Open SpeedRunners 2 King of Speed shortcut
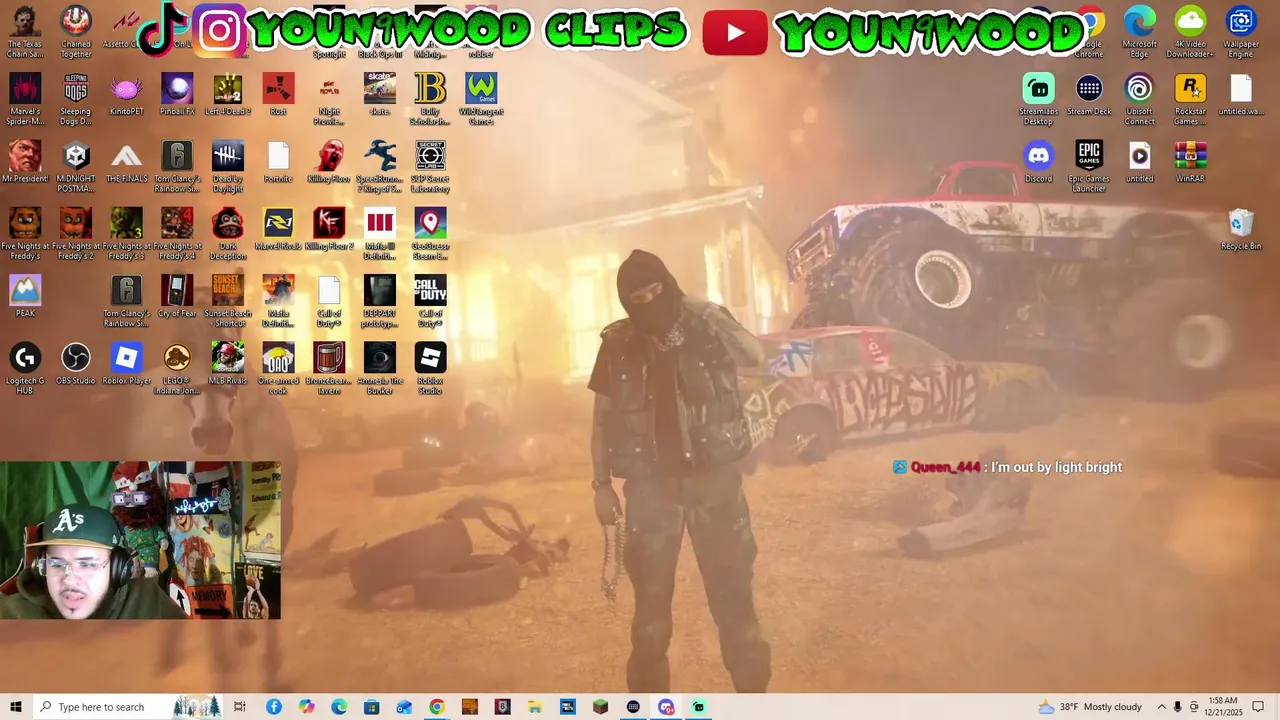This screenshot has height=720, width=1280. [380, 166]
